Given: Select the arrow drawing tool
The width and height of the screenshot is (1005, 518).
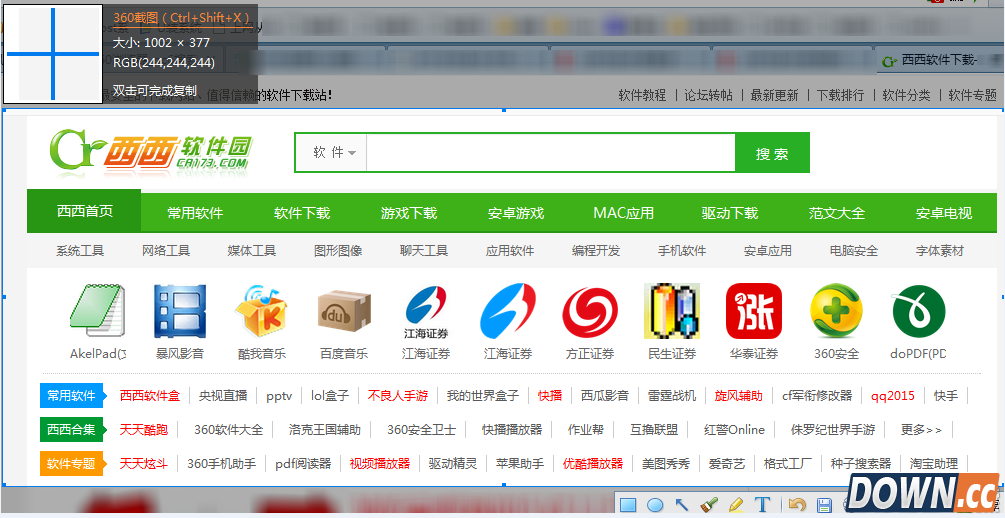Looking at the screenshot, I should point(681,505).
